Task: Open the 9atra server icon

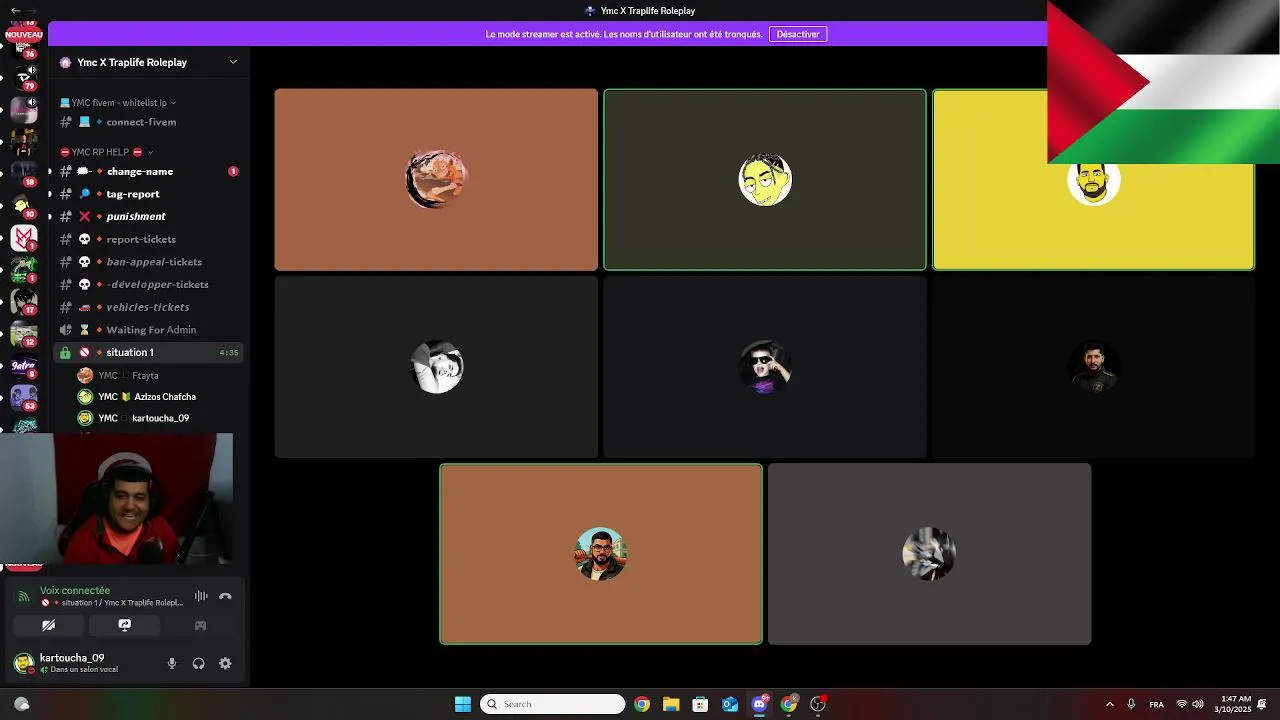Action: [x=24, y=366]
